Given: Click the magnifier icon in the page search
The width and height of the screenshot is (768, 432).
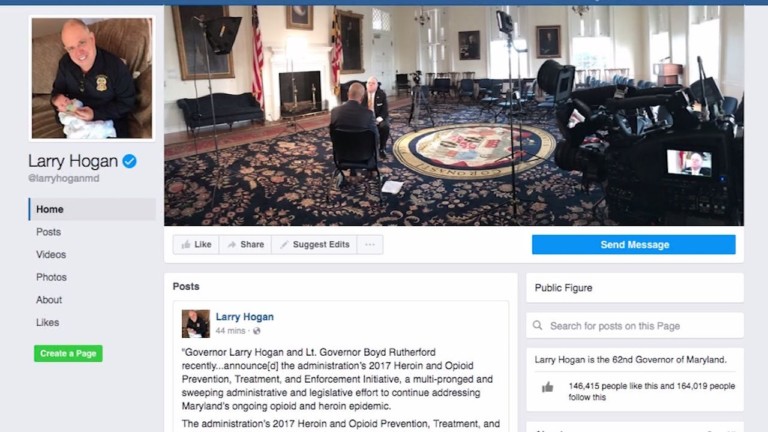Looking at the screenshot, I should 538,325.
